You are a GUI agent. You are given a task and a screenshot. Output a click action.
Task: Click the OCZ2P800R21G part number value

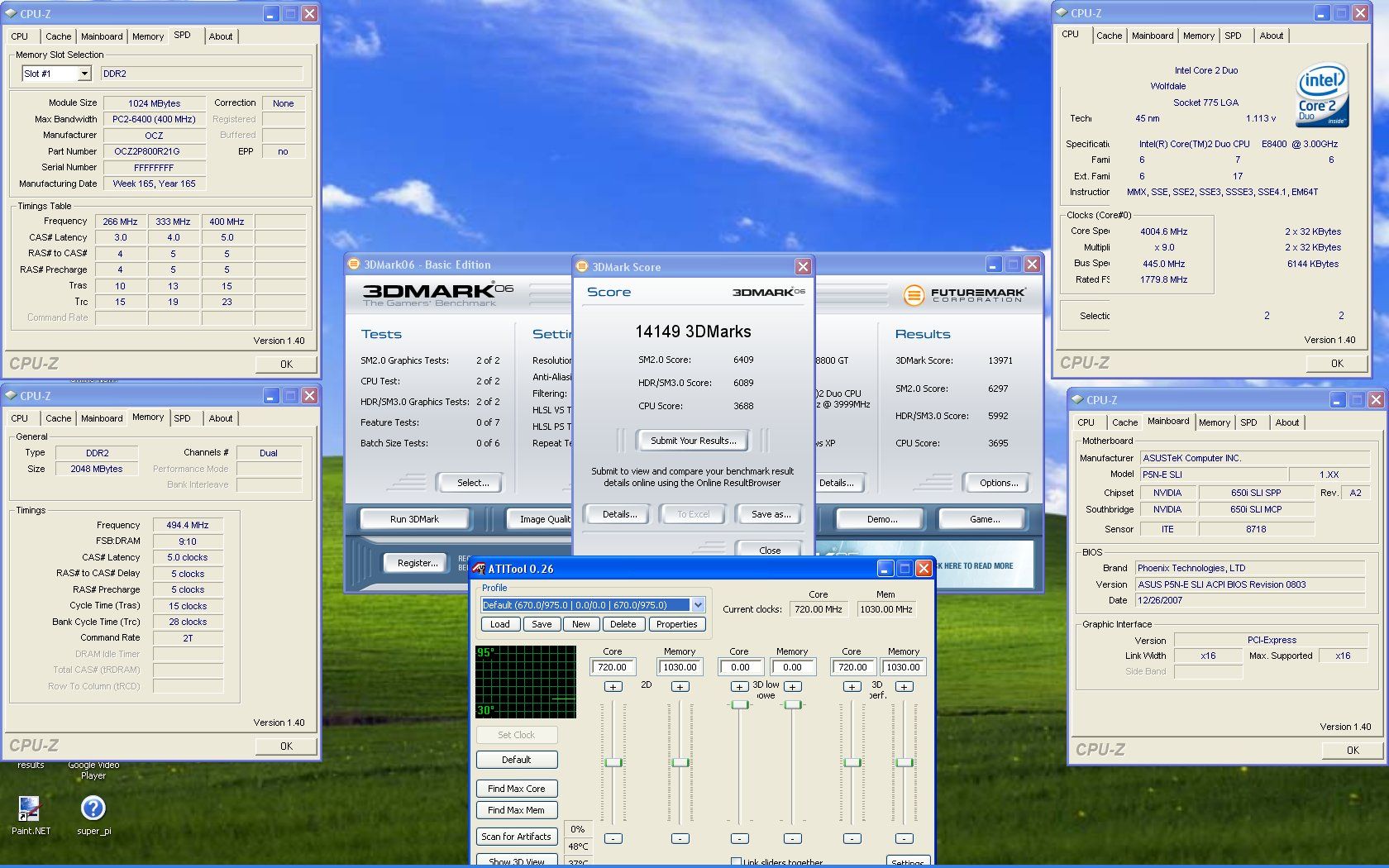[x=155, y=151]
